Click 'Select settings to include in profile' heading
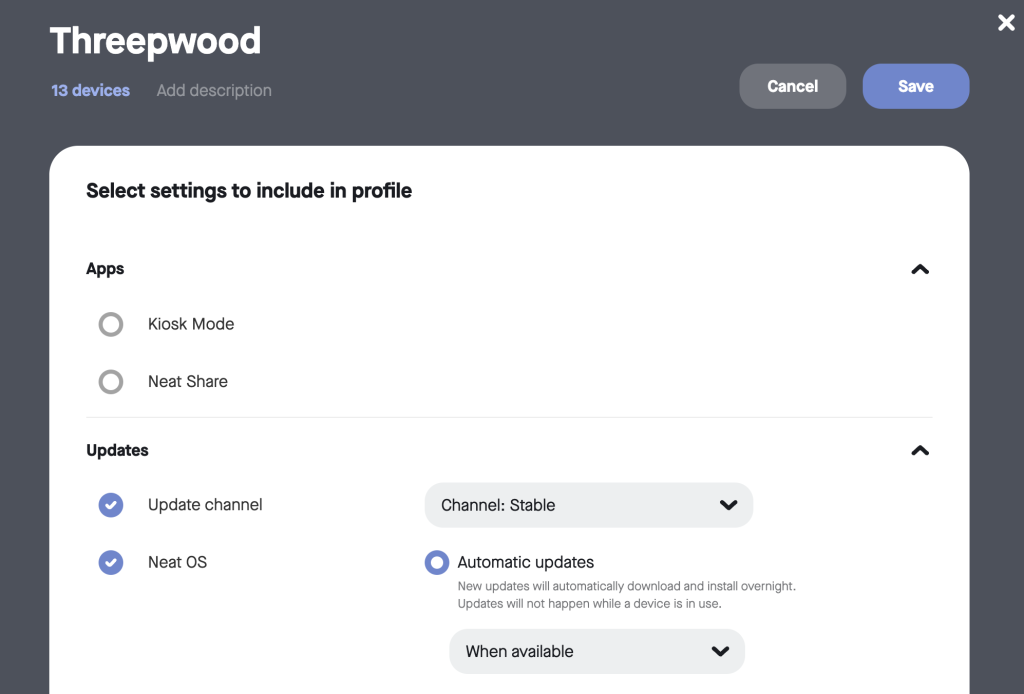The image size is (1024, 694). (249, 191)
